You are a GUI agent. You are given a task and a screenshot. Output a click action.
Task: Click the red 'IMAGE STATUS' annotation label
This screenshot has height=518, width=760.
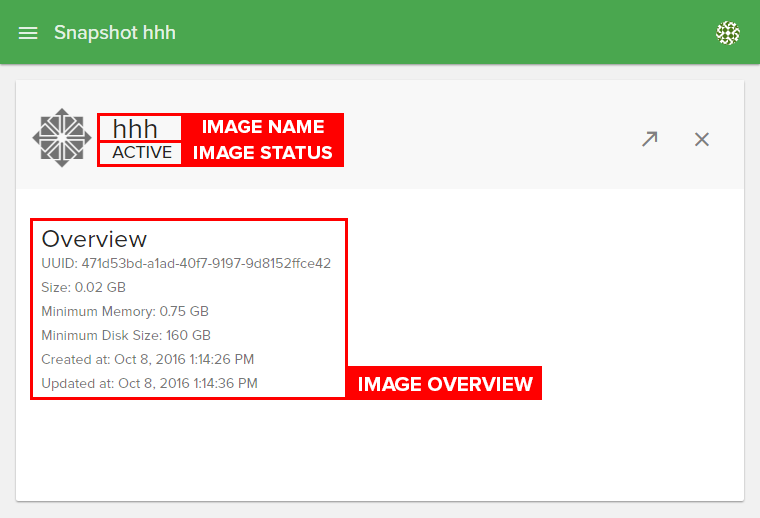point(262,153)
